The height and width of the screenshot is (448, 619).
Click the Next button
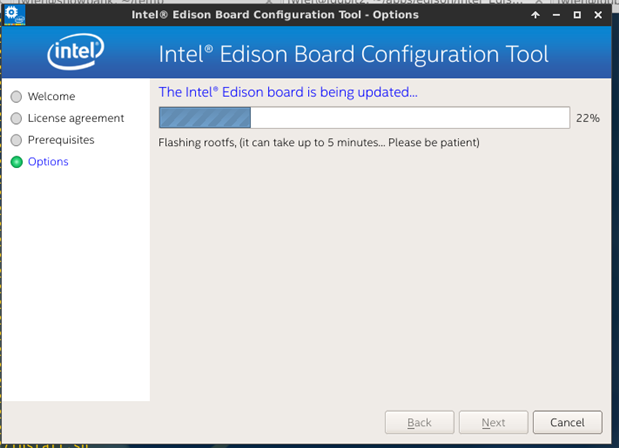[493, 422]
